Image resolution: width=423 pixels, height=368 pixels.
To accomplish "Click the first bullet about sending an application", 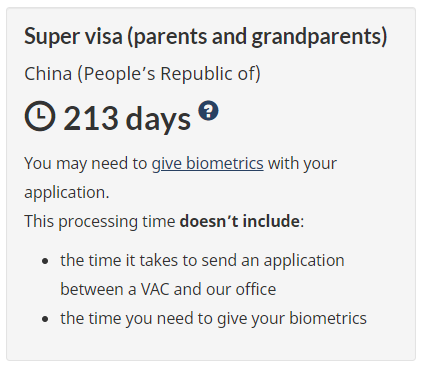I will click(202, 275).
